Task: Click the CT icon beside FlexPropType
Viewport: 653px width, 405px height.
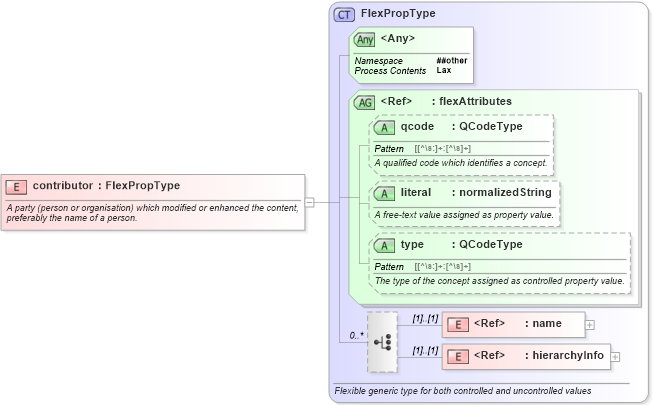Action: 344,15
